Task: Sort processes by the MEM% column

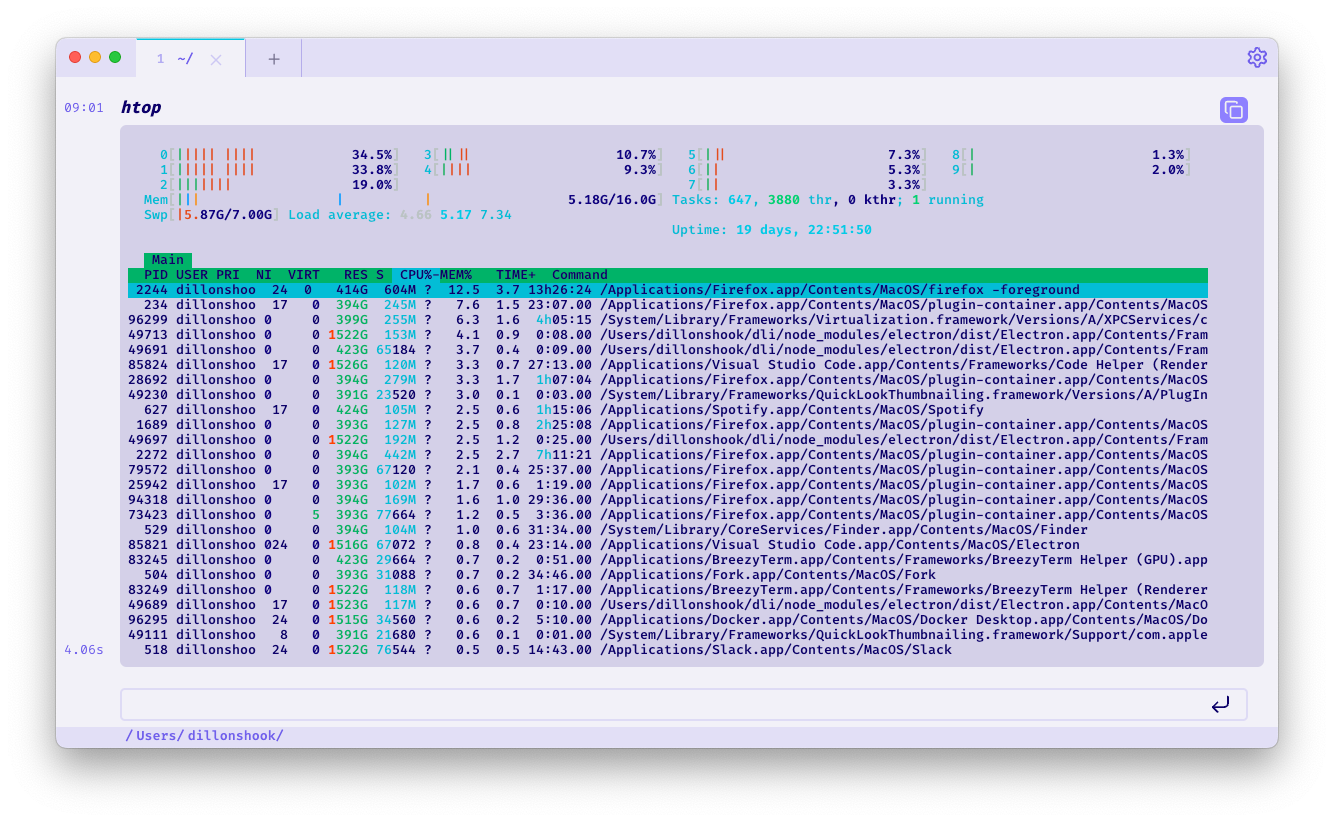Action: [456, 274]
